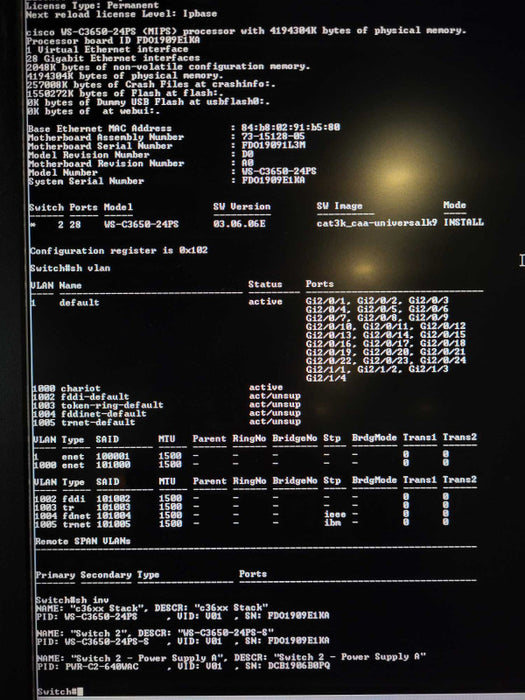Click the Model Revision Number value D0
Image resolution: width=525 pixels, height=700 pixels.
tap(247, 154)
